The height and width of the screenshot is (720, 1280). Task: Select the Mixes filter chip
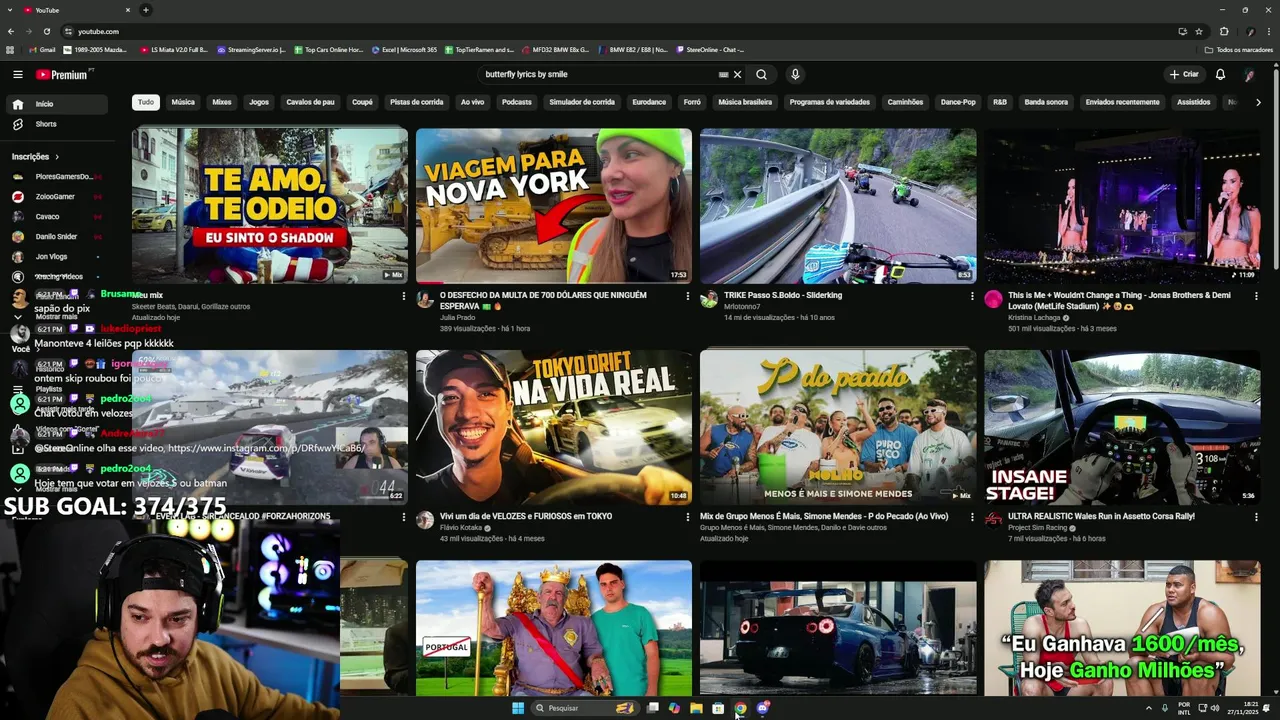point(222,102)
